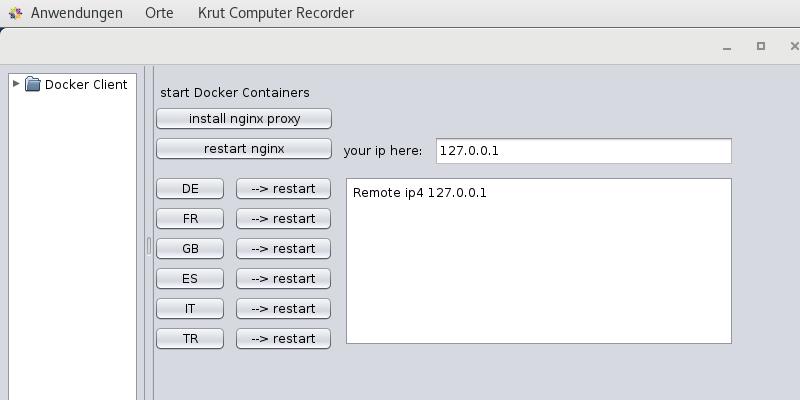
Task: Click the split pane divider handle
Action: coord(148,245)
